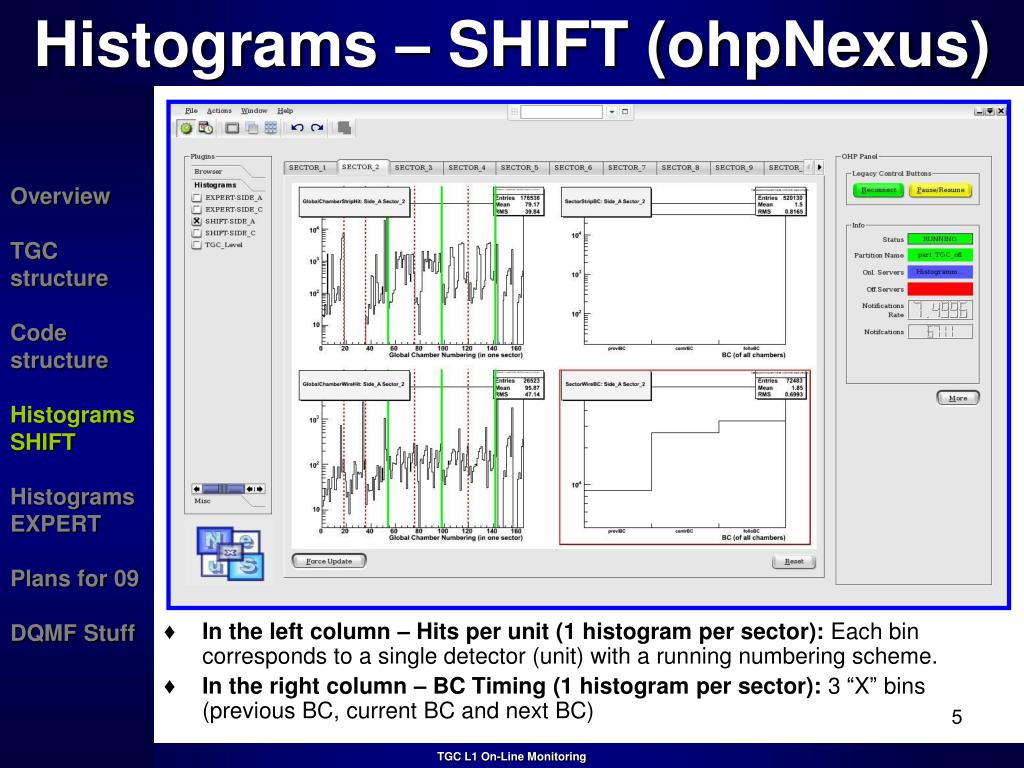Image resolution: width=1024 pixels, height=768 pixels.
Task: Switch to the SECTOR_3 tab
Action: tap(414, 168)
